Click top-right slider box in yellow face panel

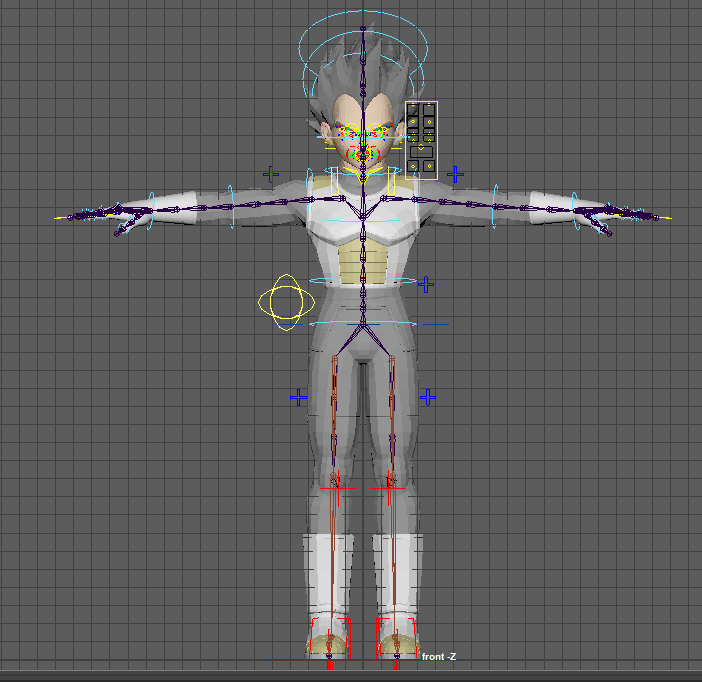tap(429, 110)
